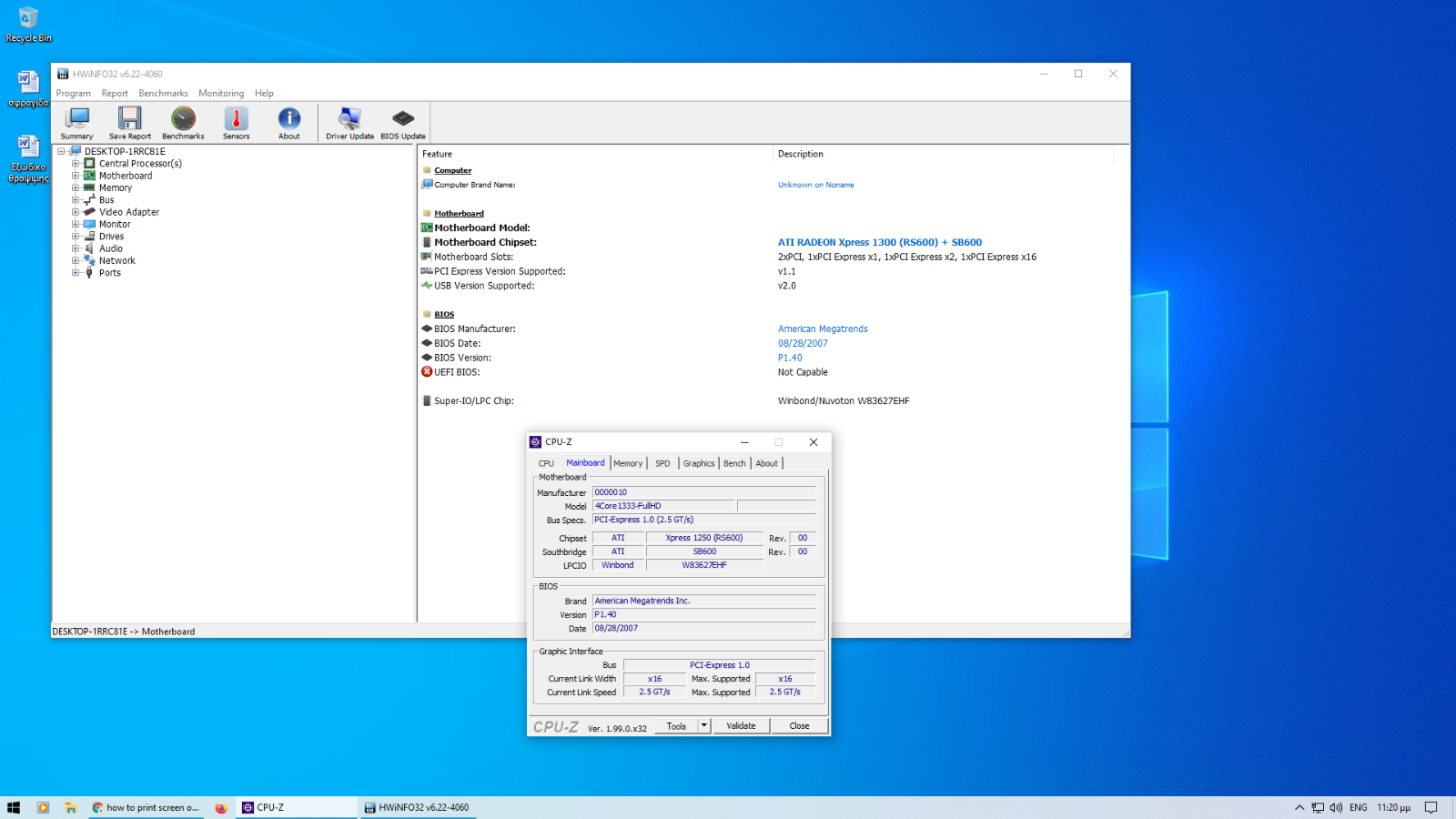The width and height of the screenshot is (1456, 819).
Task: Open the Chrome 'how to print screen' taskbar button
Action: (x=147, y=807)
